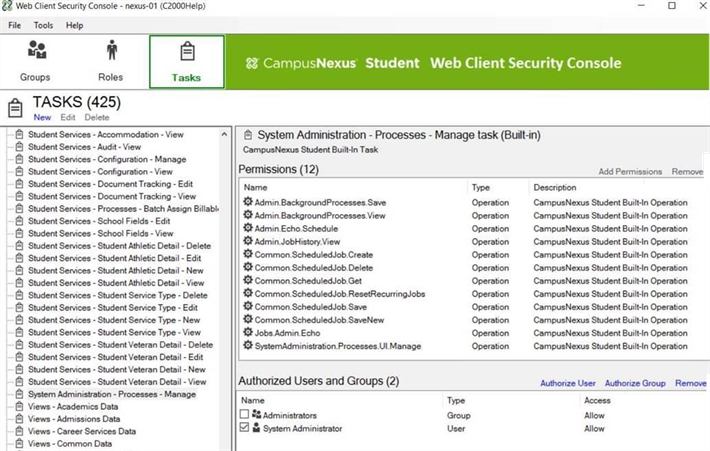Click clipboard icon of Views - Admissions Data

(19, 419)
